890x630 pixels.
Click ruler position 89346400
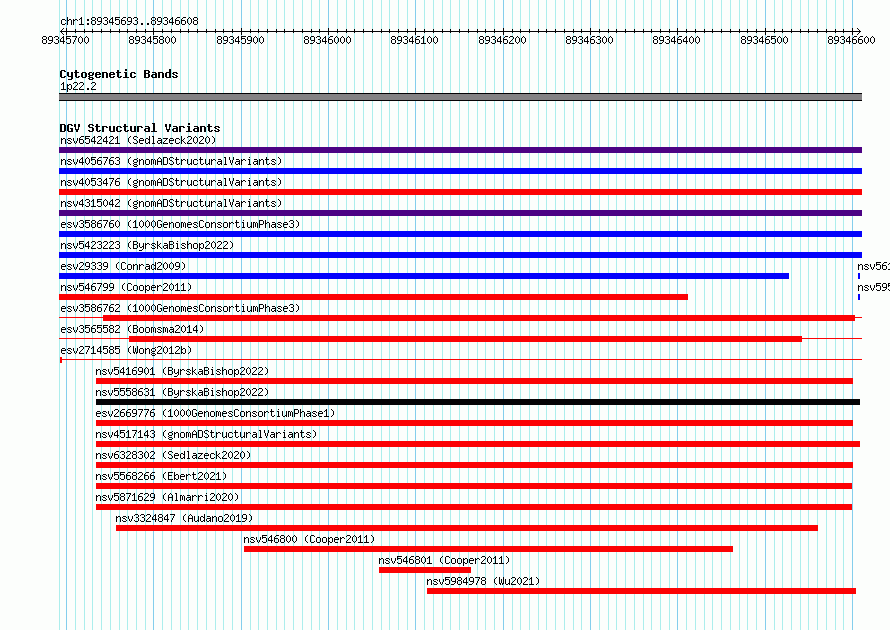click(x=677, y=40)
